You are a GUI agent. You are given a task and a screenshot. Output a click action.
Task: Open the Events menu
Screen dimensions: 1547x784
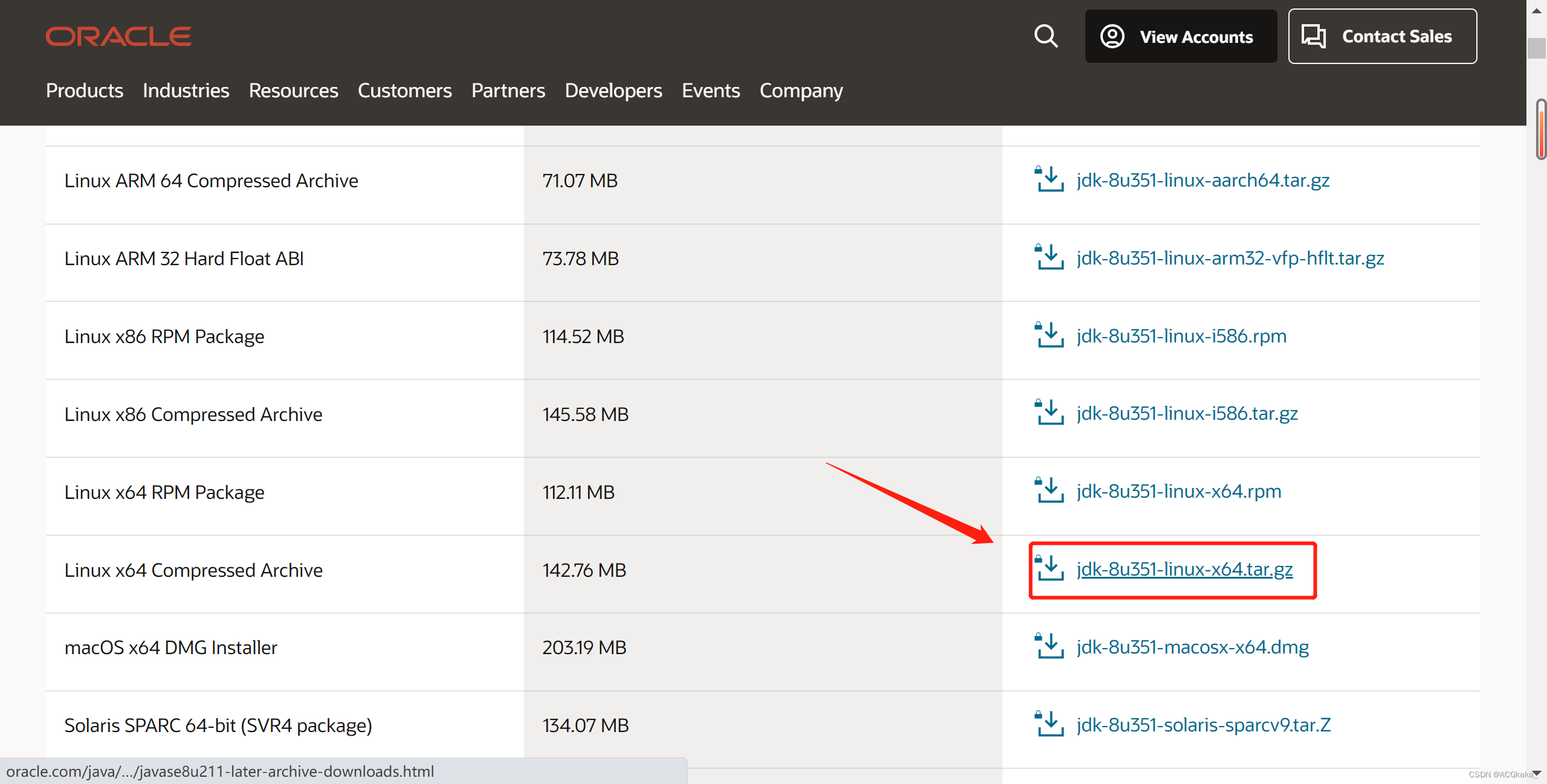[x=711, y=91]
